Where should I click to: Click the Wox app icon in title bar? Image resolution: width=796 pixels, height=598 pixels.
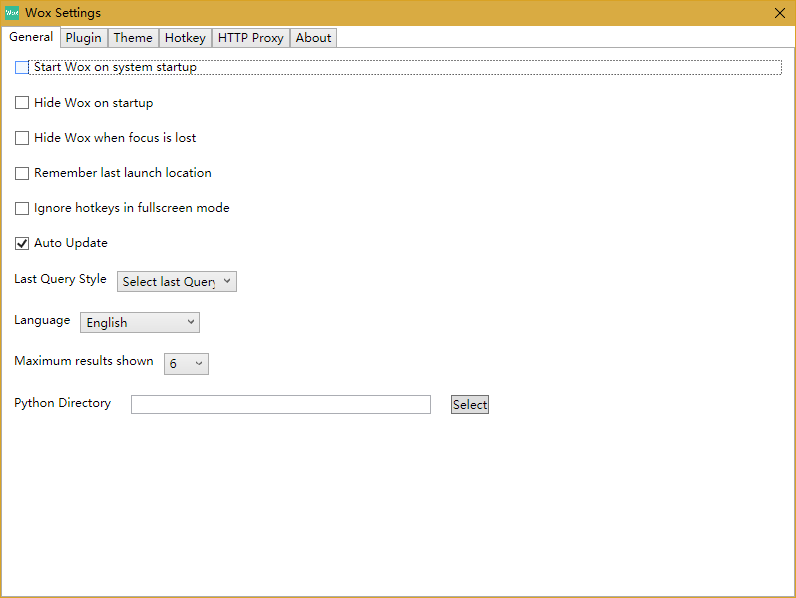(x=12, y=13)
